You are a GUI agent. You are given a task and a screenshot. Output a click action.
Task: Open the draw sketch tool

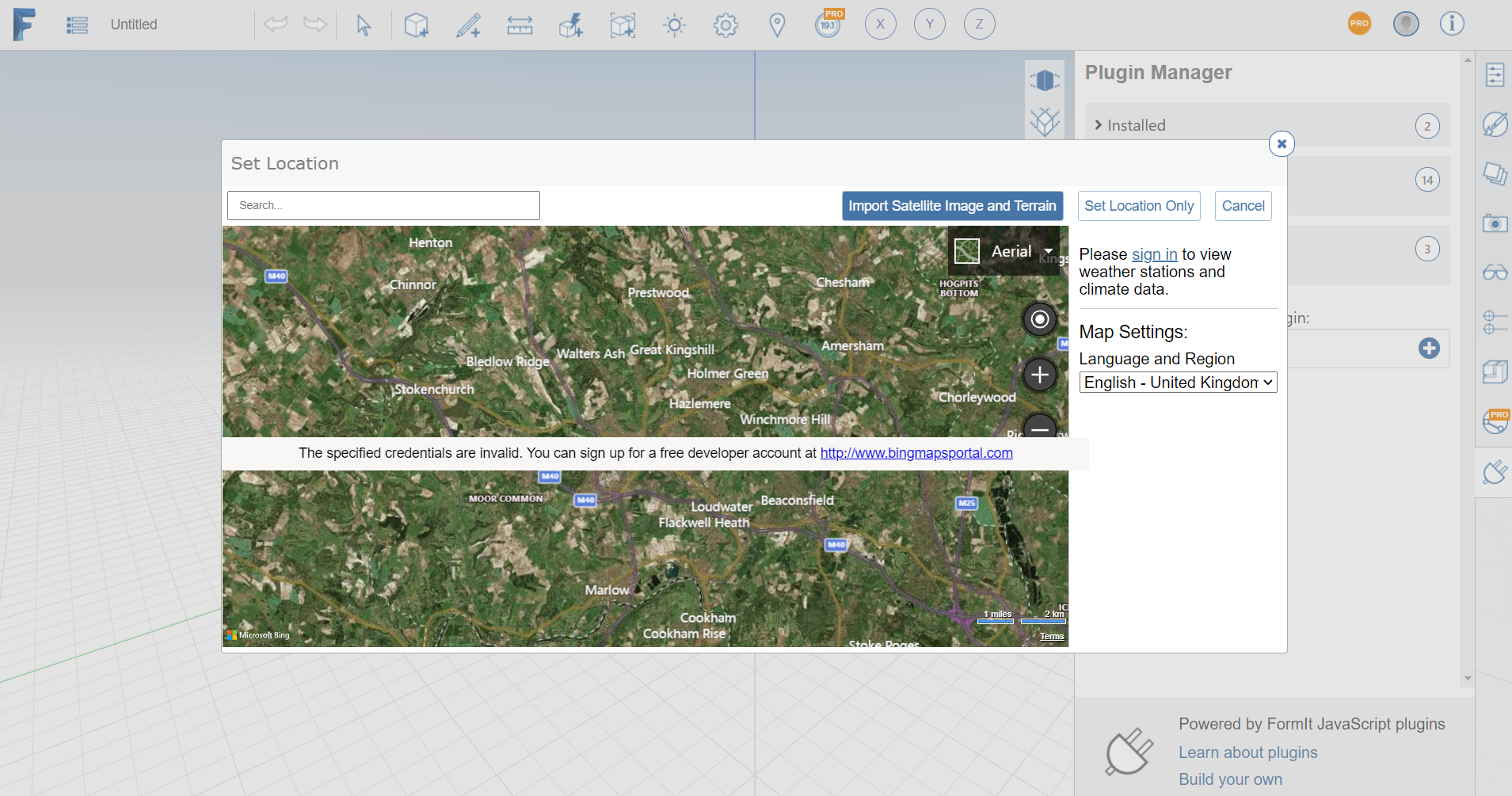469,24
